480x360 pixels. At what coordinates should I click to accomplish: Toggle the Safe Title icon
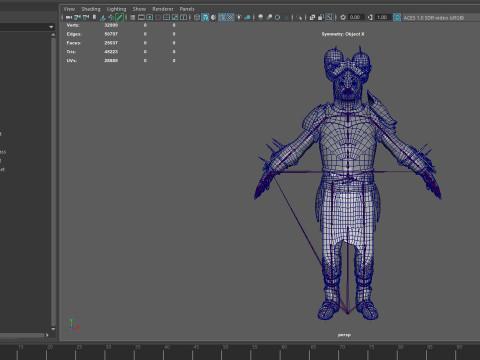[x=183, y=17]
